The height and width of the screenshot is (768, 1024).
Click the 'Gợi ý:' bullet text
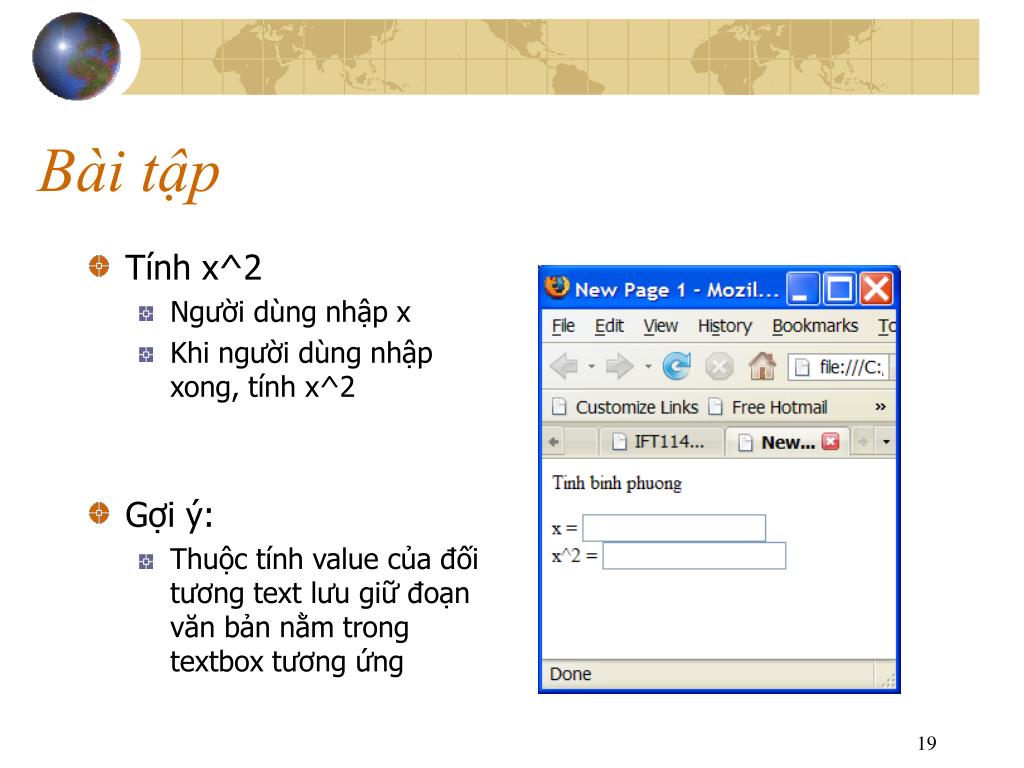[x=169, y=515]
